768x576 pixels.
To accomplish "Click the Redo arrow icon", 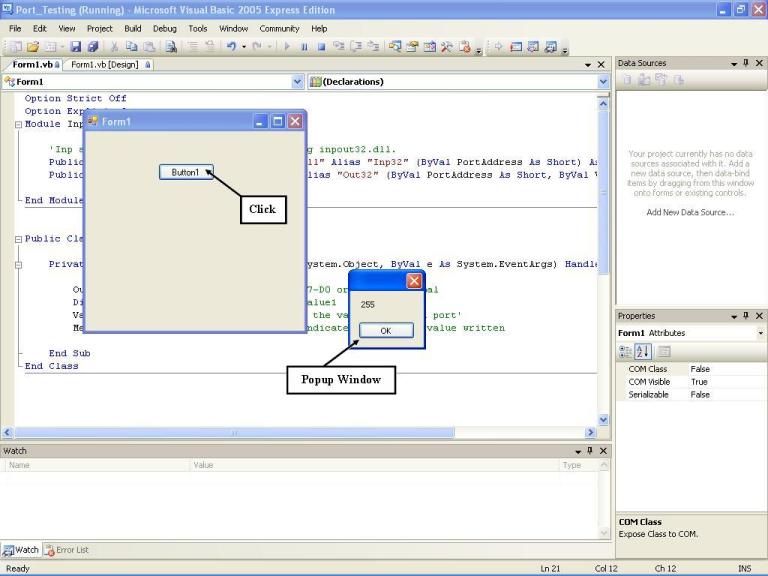I will click(257, 47).
